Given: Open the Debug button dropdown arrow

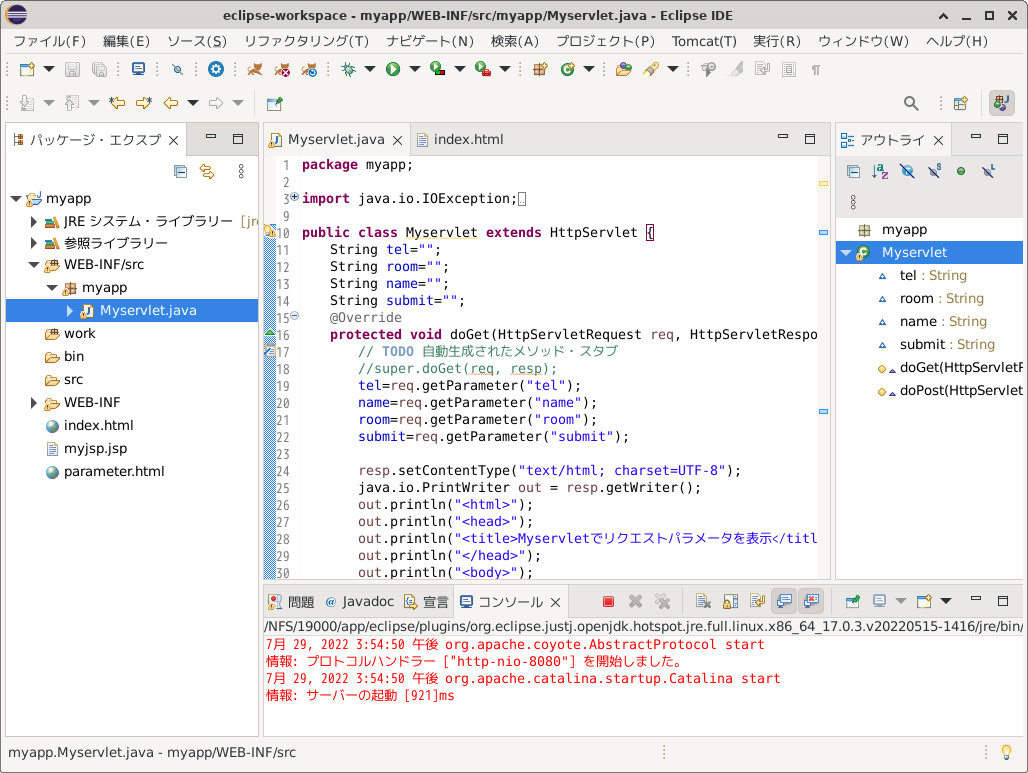Looking at the screenshot, I should point(370,69).
